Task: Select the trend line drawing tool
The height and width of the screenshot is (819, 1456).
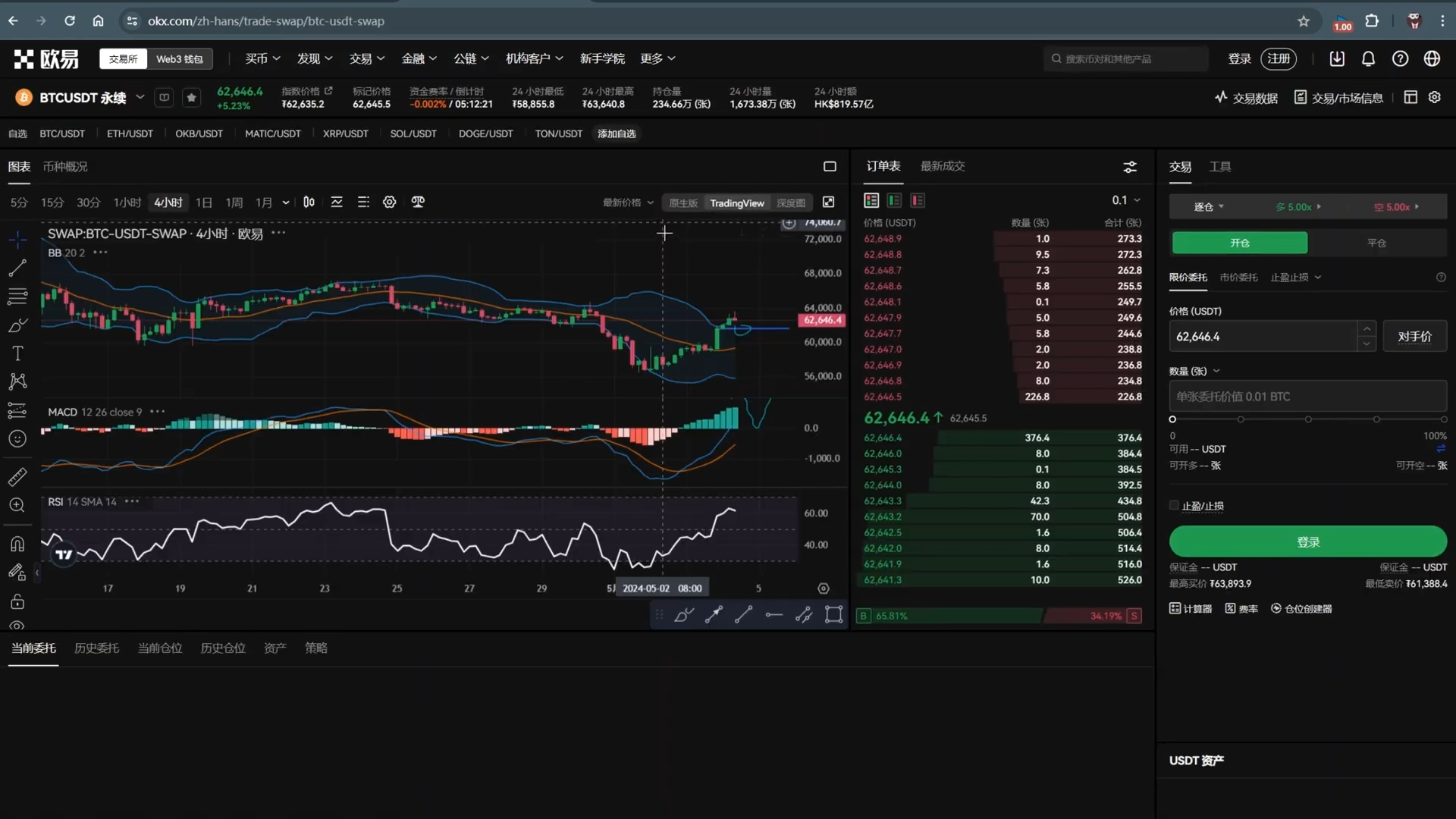Action: pyautogui.click(x=17, y=268)
